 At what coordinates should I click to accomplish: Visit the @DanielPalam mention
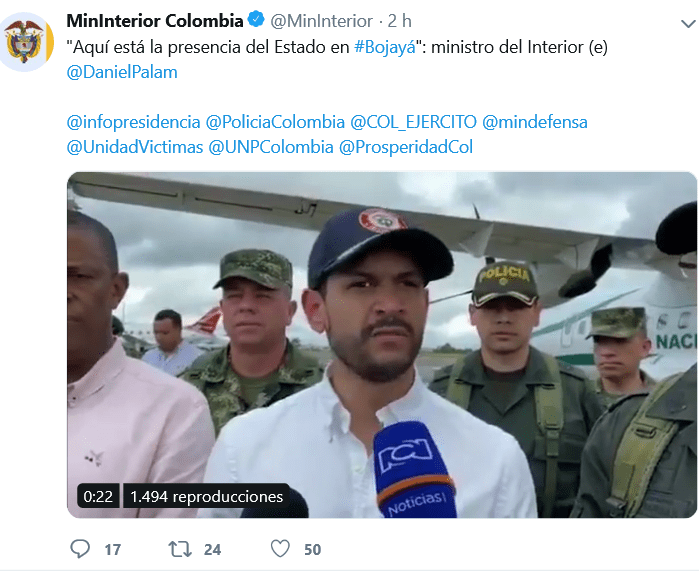pos(122,72)
